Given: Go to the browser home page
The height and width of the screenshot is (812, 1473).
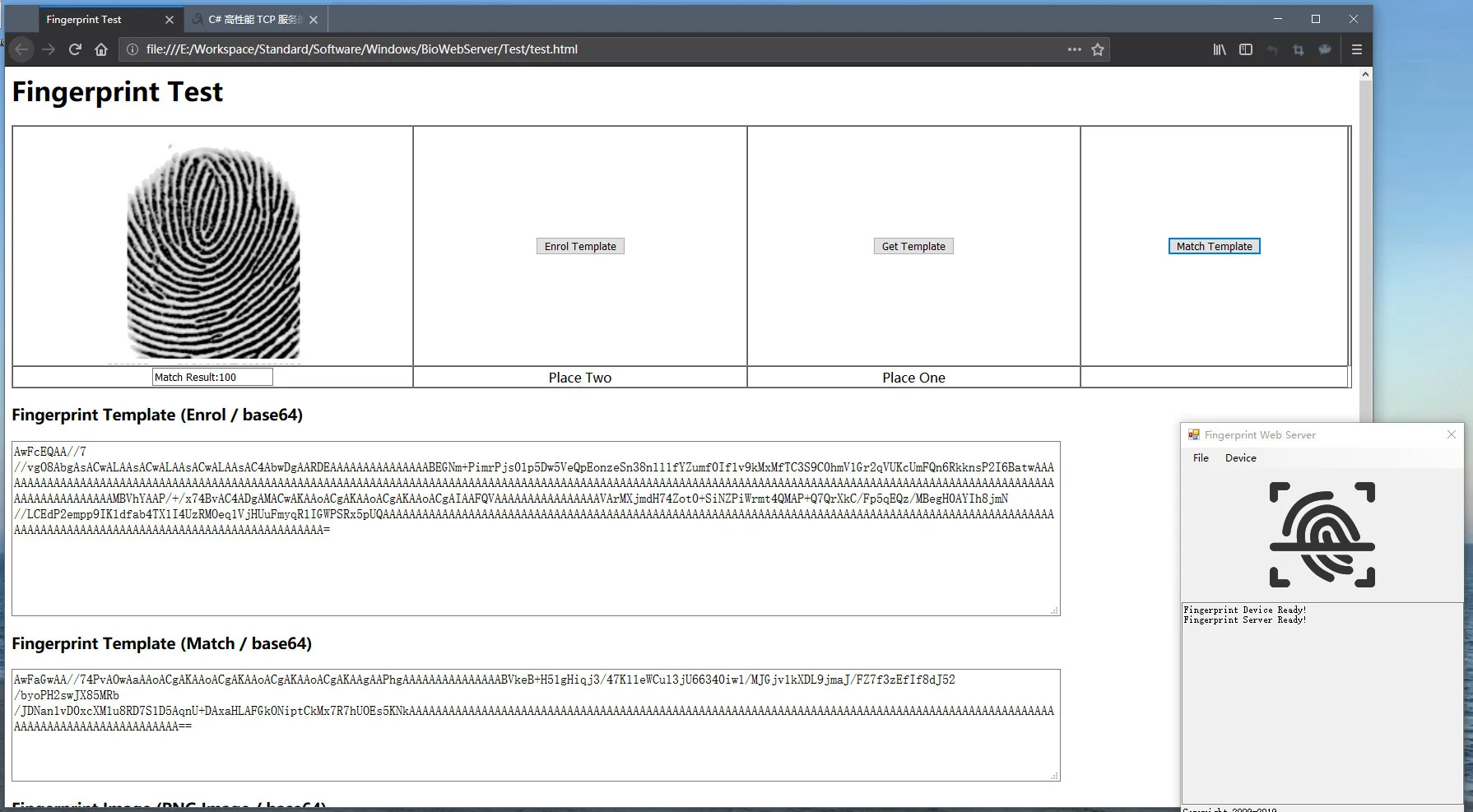Looking at the screenshot, I should pyautogui.click(x=101, y=49).
